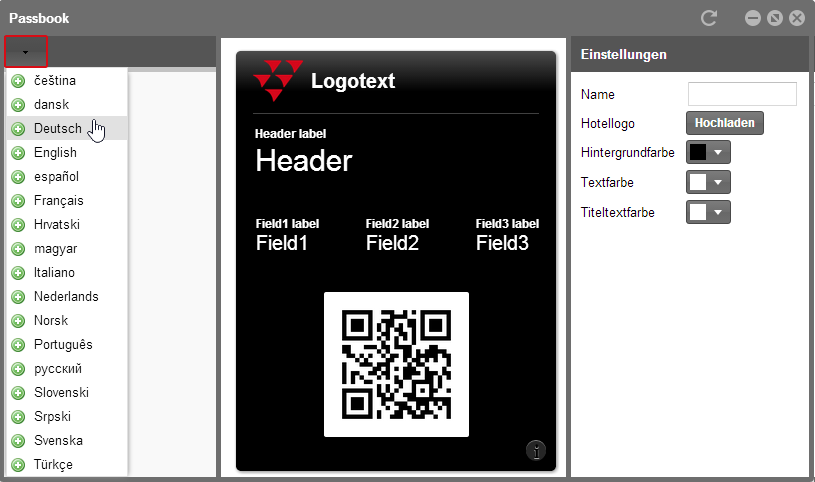Click the Header text on pass
Screen dimensions: 815x482
[x=304, y=161]
